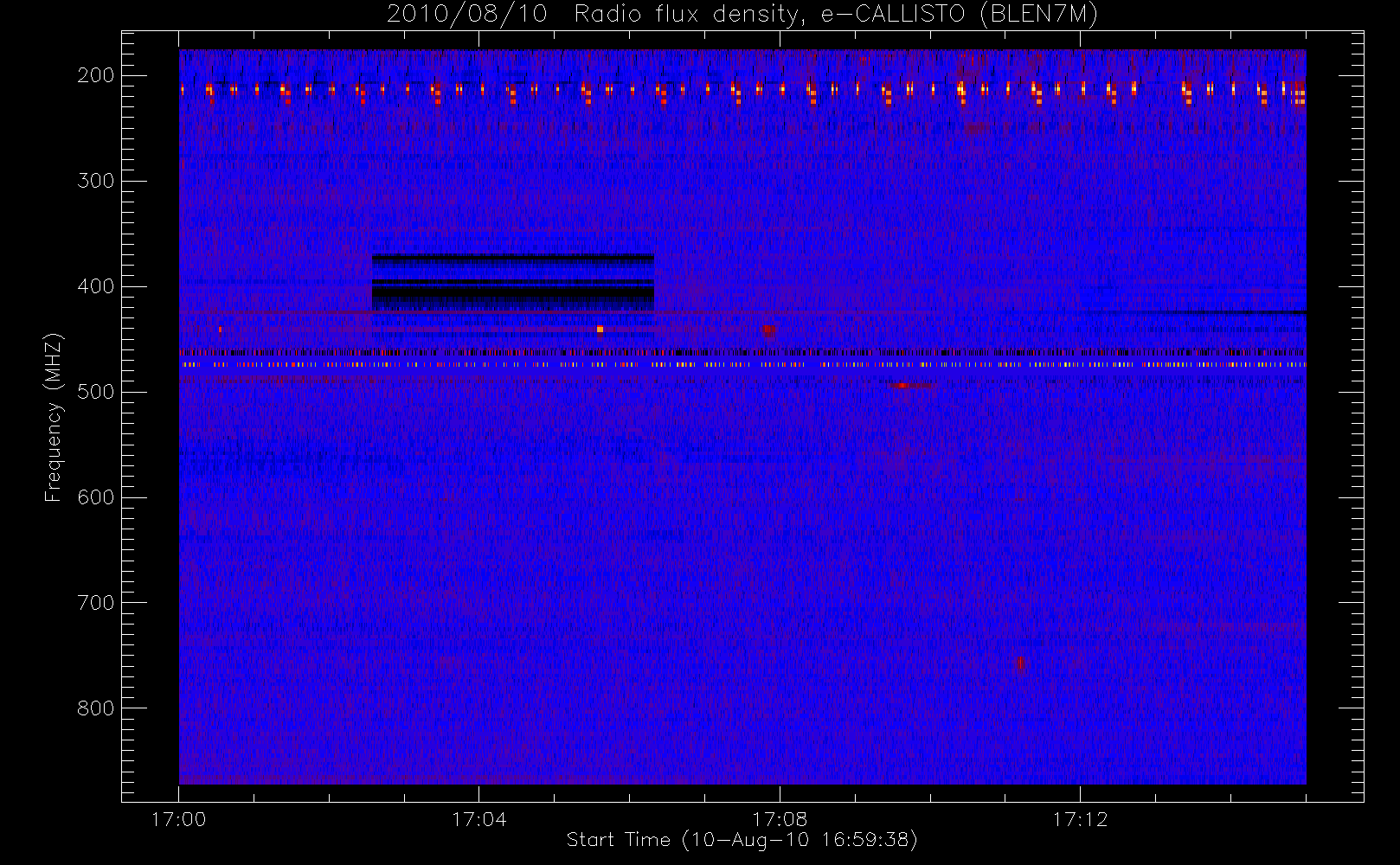1400x865 pixels.
Task: Click the bright orange spot near 17:05:30
Action: pos(600,329)
